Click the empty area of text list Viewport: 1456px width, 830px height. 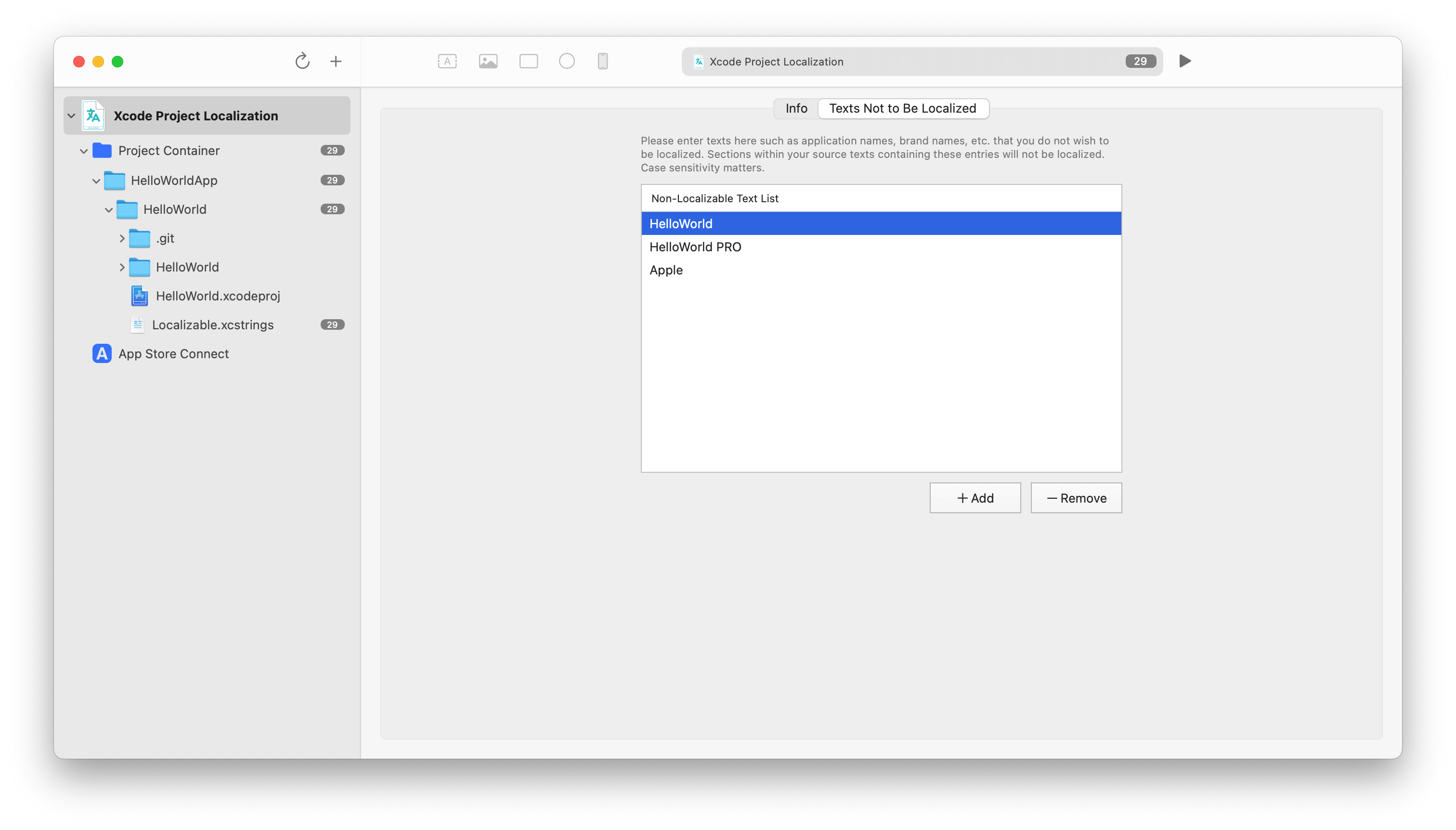click(x=881, y=376)
